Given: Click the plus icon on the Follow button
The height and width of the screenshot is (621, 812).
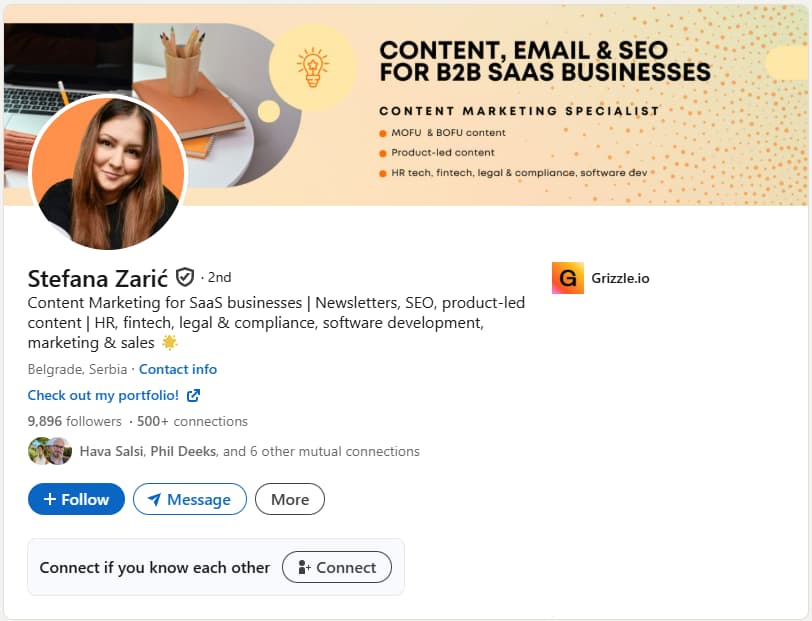Looking at the screenshot, I should (50, 499).
